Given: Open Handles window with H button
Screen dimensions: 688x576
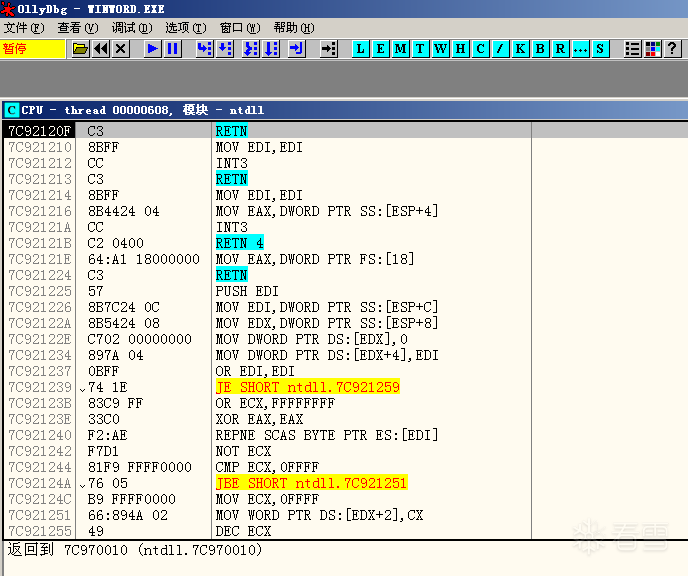Looking at the screenshot, I should (460, 49).
